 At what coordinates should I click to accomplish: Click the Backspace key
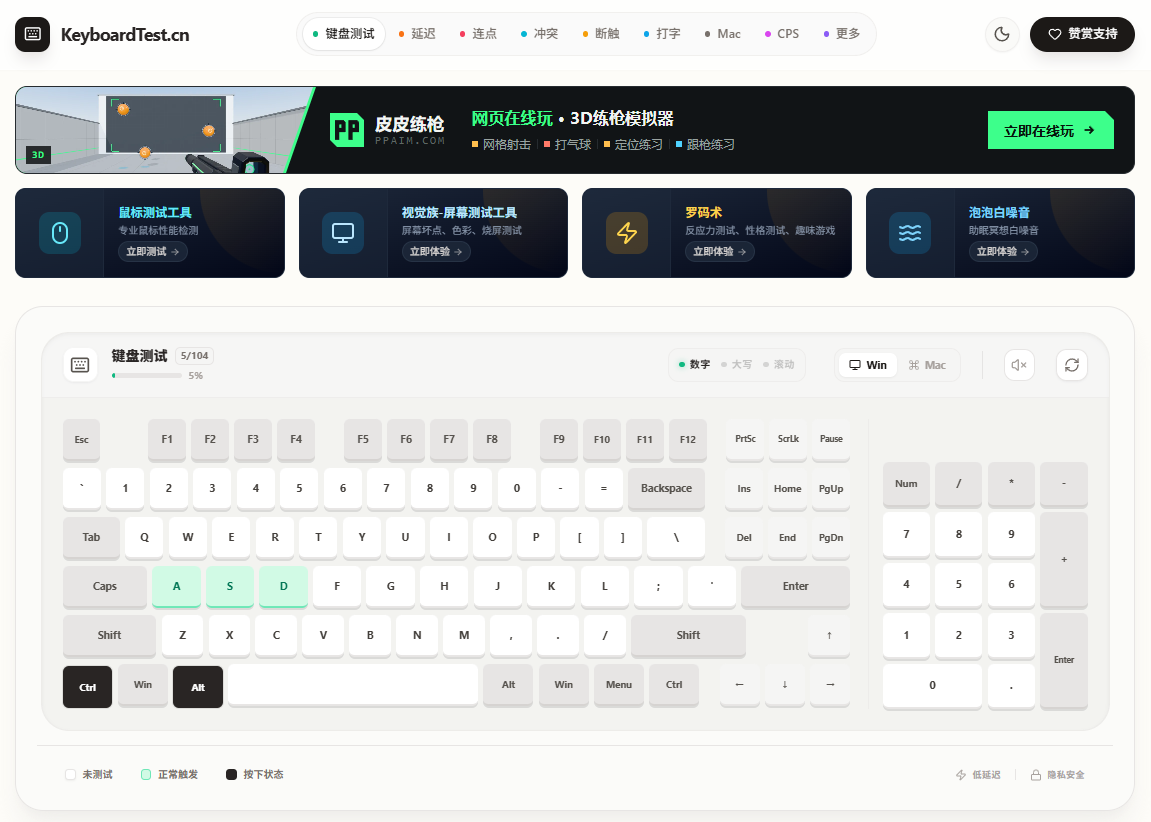click(x=667, y=488)
